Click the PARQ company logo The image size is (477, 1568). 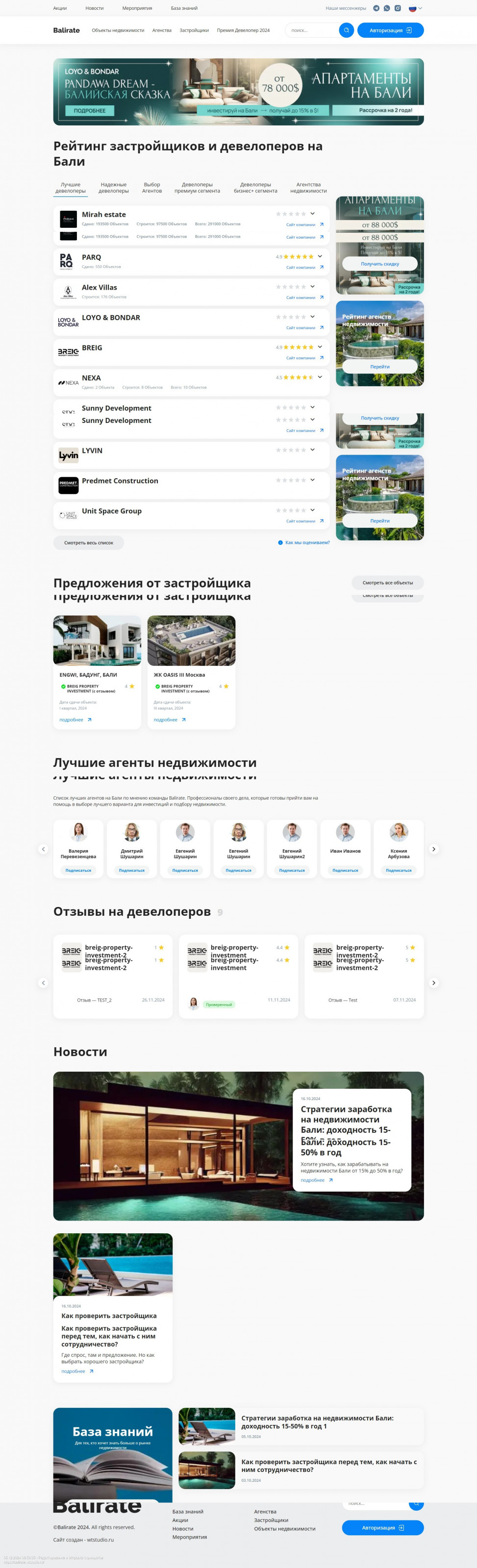pos(66,261)
